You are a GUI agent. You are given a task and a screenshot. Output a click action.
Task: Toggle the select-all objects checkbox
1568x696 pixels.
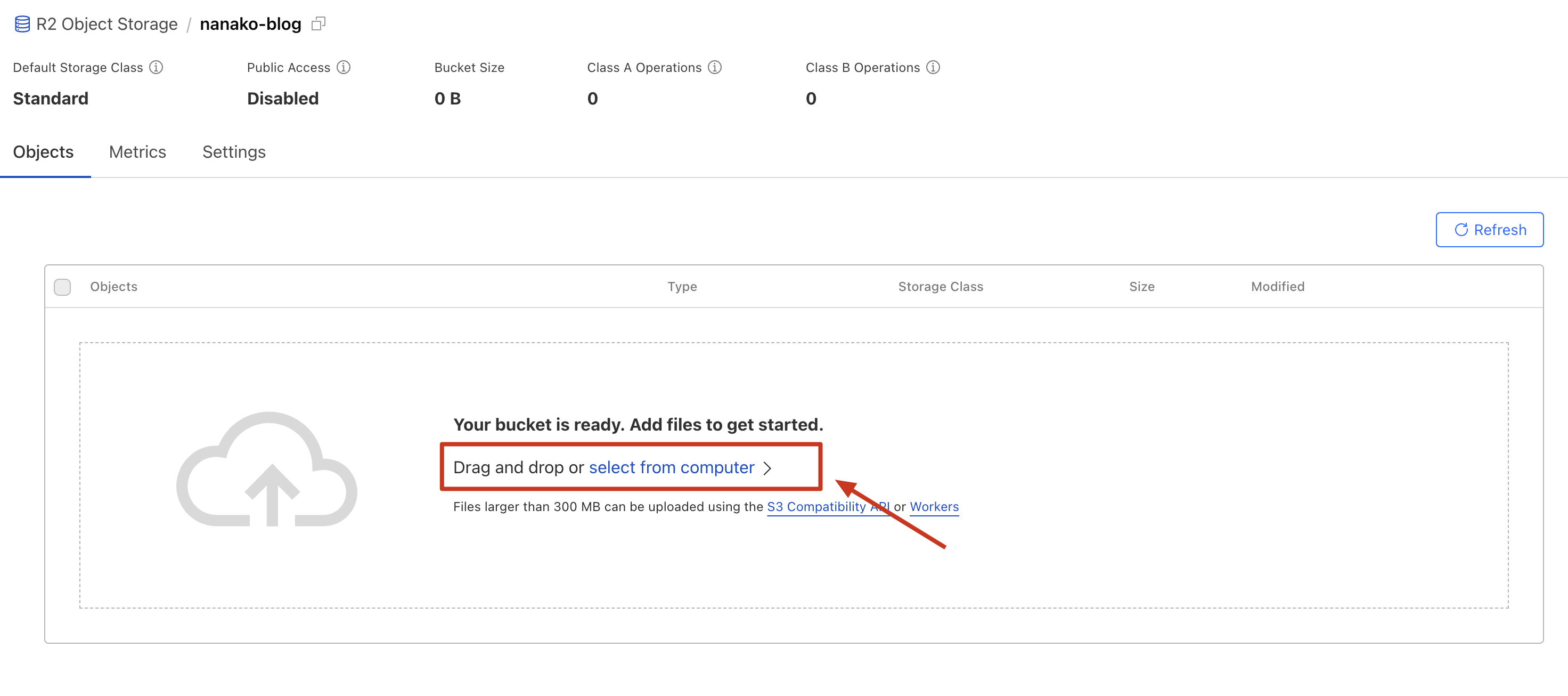[62, 287]
